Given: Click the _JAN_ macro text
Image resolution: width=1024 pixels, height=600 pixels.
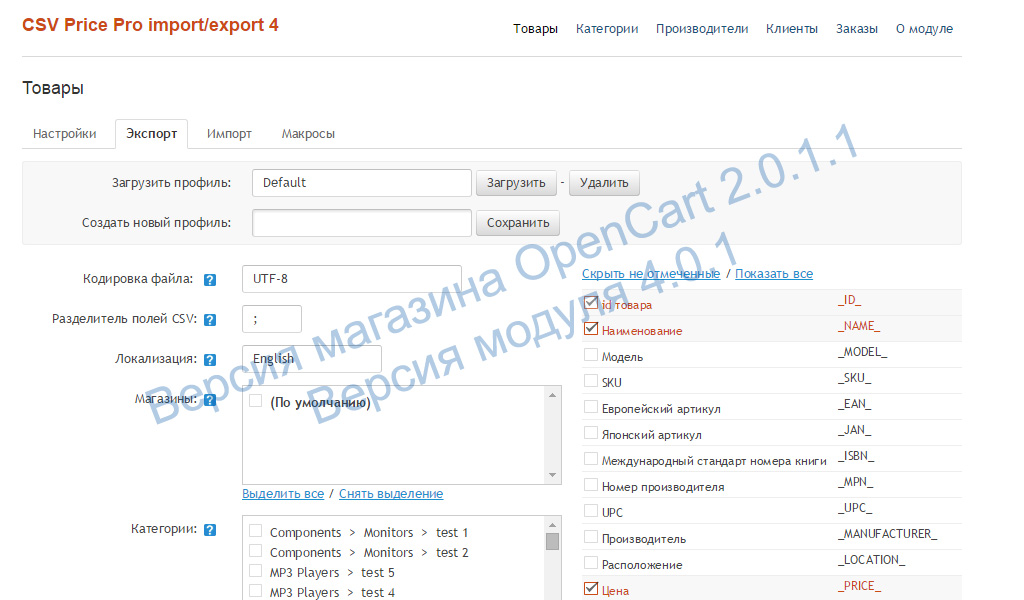Looking at the screenshot, I should click(x=854, y=430).
